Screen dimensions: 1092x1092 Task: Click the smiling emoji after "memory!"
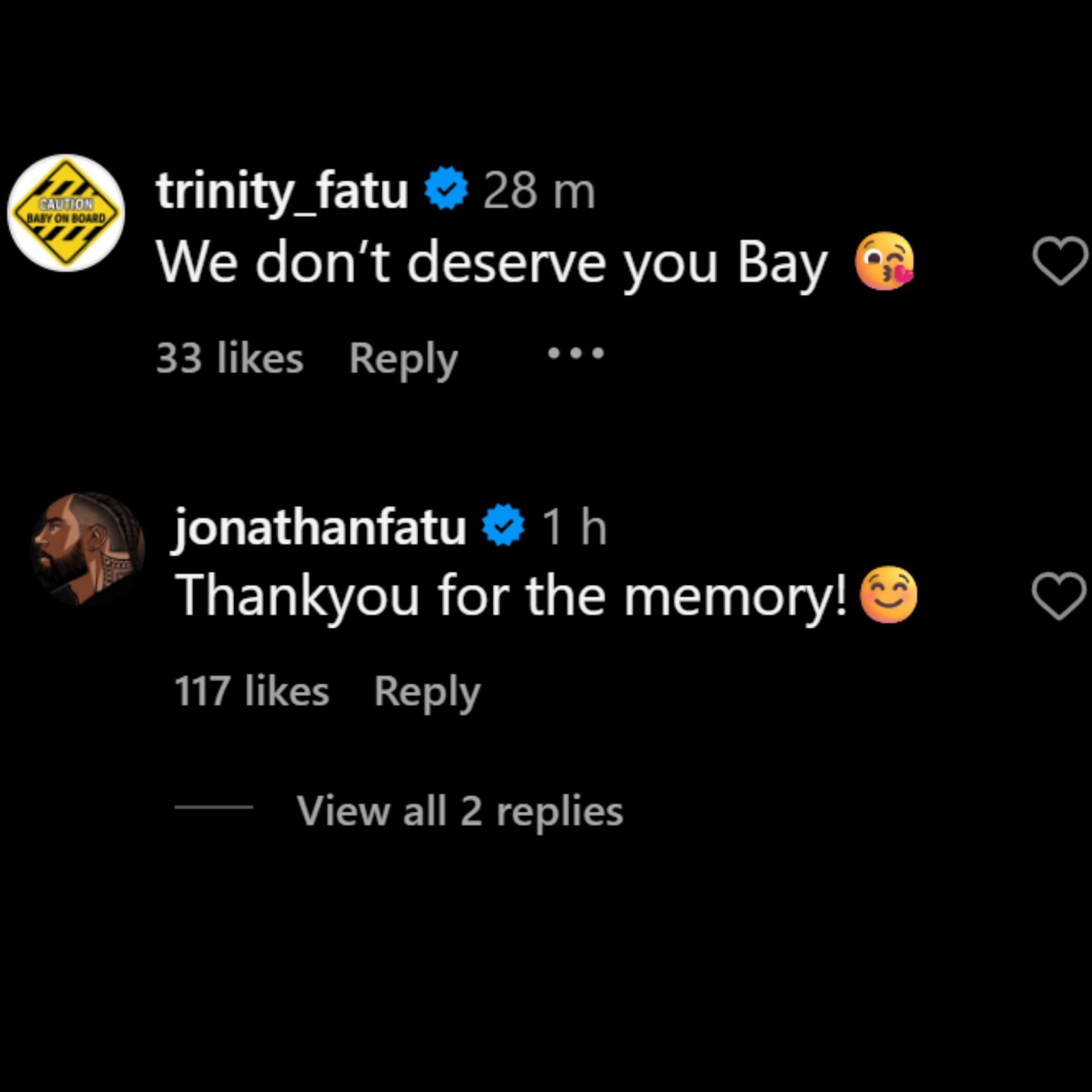[888, 595]
